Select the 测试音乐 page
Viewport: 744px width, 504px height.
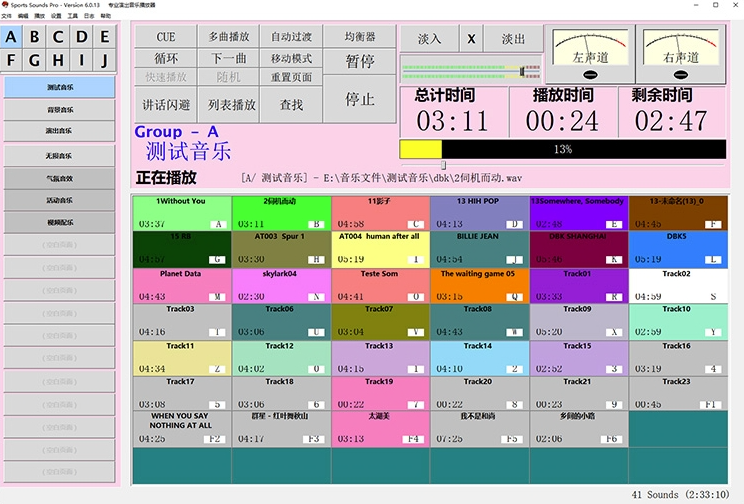(x=59, y=87)
